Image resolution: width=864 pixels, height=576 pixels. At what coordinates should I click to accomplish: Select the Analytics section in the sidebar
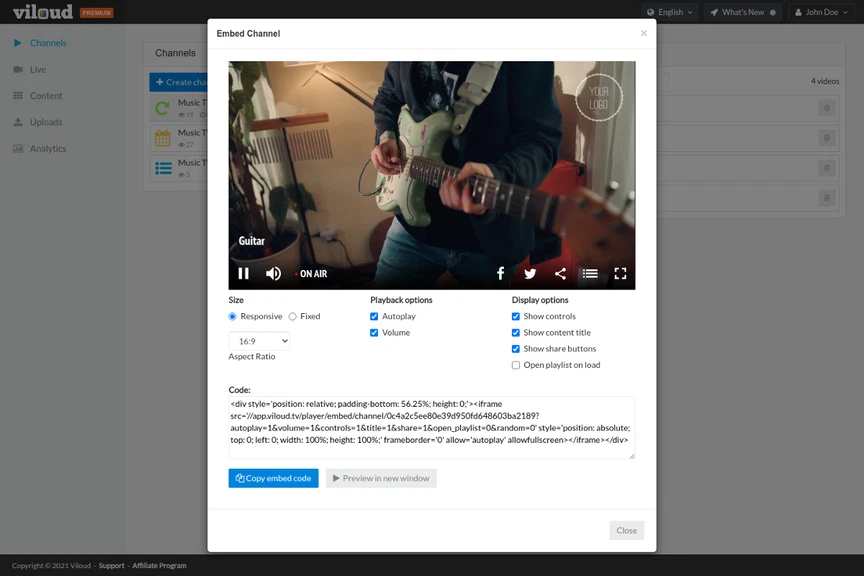tap(42, 148)
